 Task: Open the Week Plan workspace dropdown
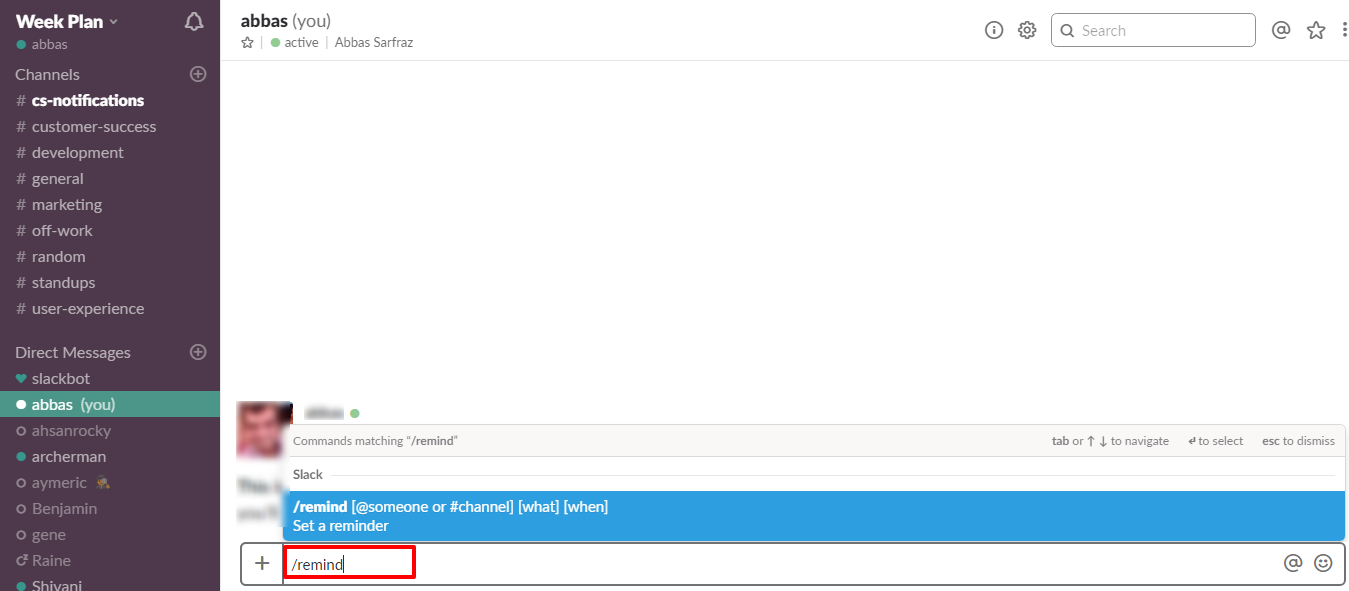coord(65,20)
